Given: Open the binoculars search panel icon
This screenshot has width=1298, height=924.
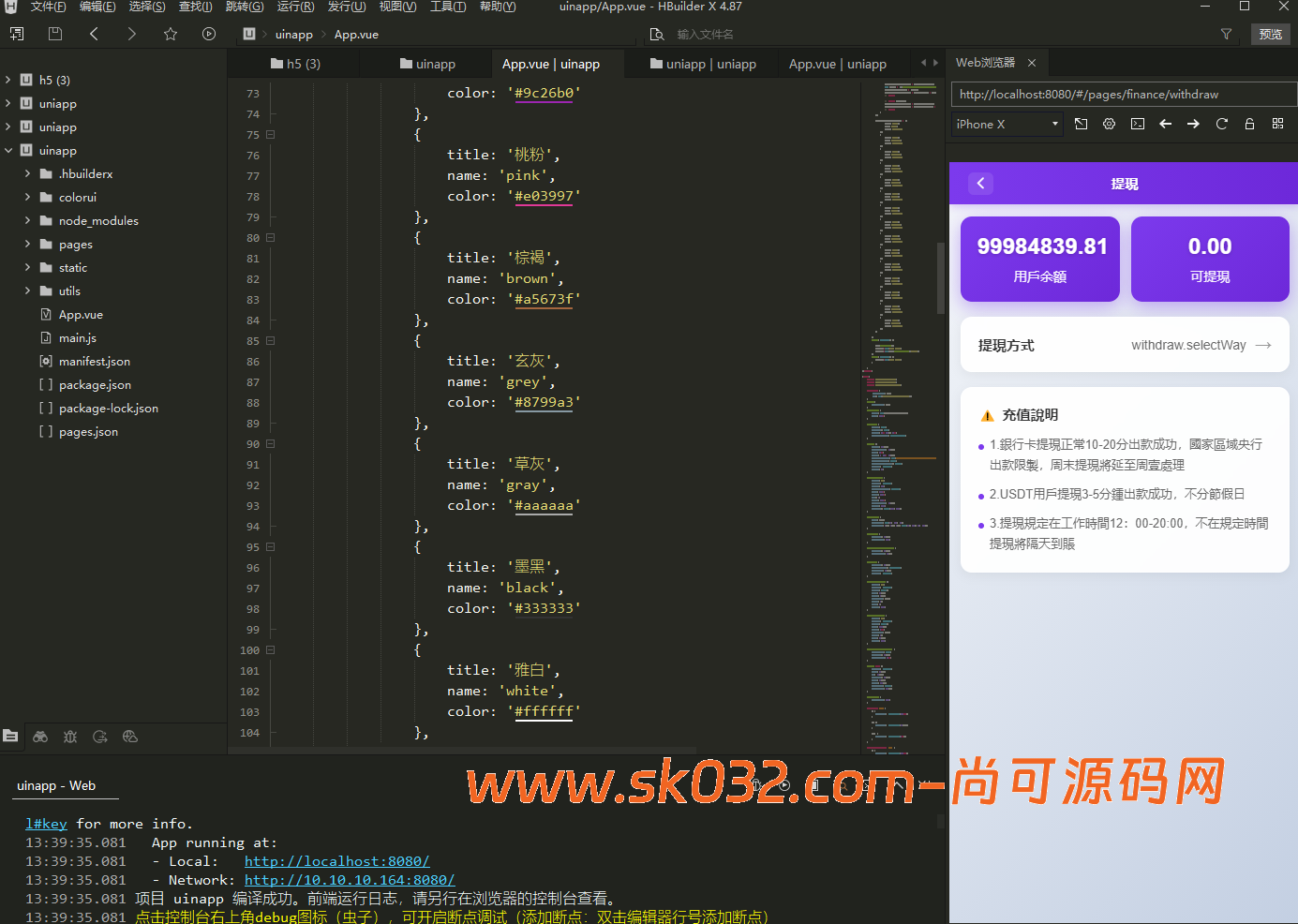Looking at the screenshot, I should pyautogui.click(x=40, y=737).
